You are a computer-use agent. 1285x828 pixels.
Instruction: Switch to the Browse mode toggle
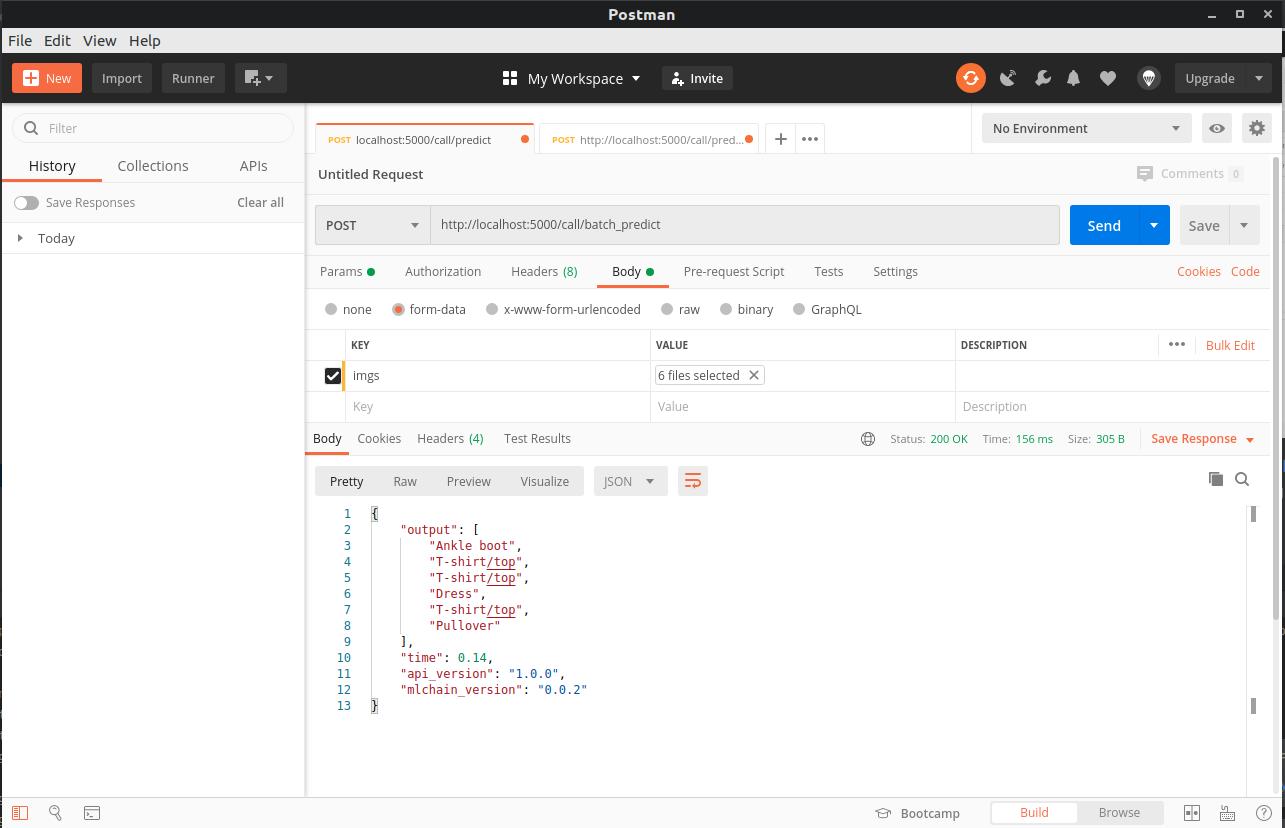coord(1119,812)
